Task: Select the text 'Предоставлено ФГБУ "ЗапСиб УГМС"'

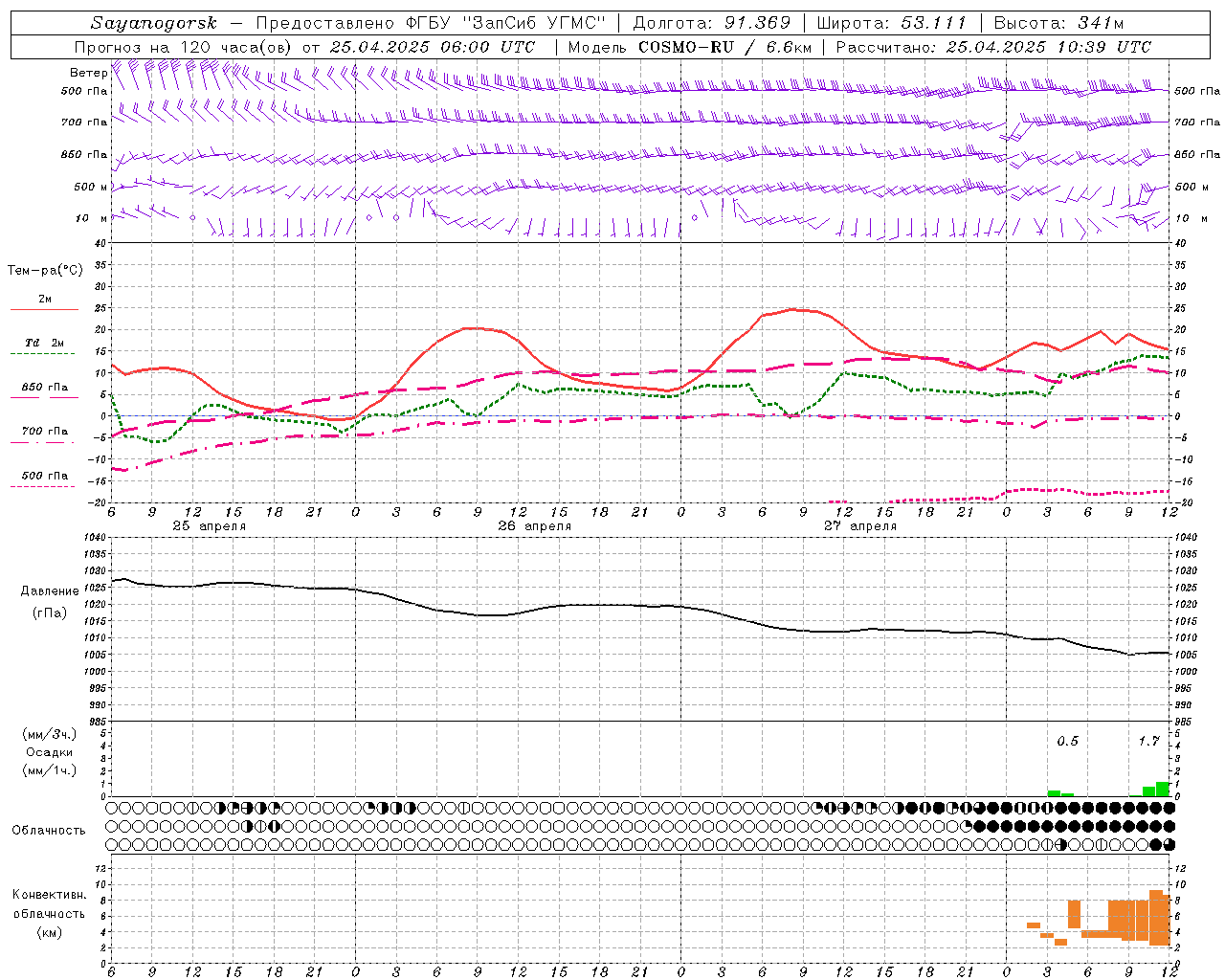Action: point(431,23)
